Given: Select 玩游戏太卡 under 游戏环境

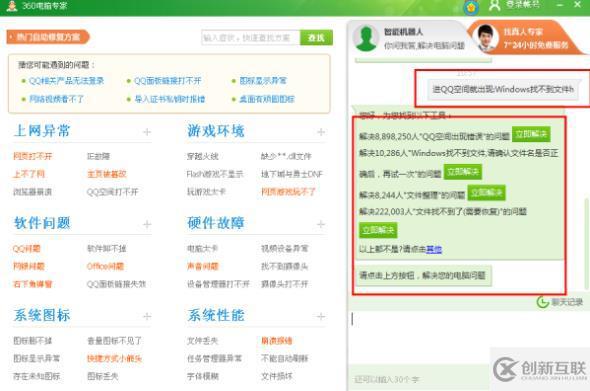Looking at the screenshot, I should click(x=206, y=192).
